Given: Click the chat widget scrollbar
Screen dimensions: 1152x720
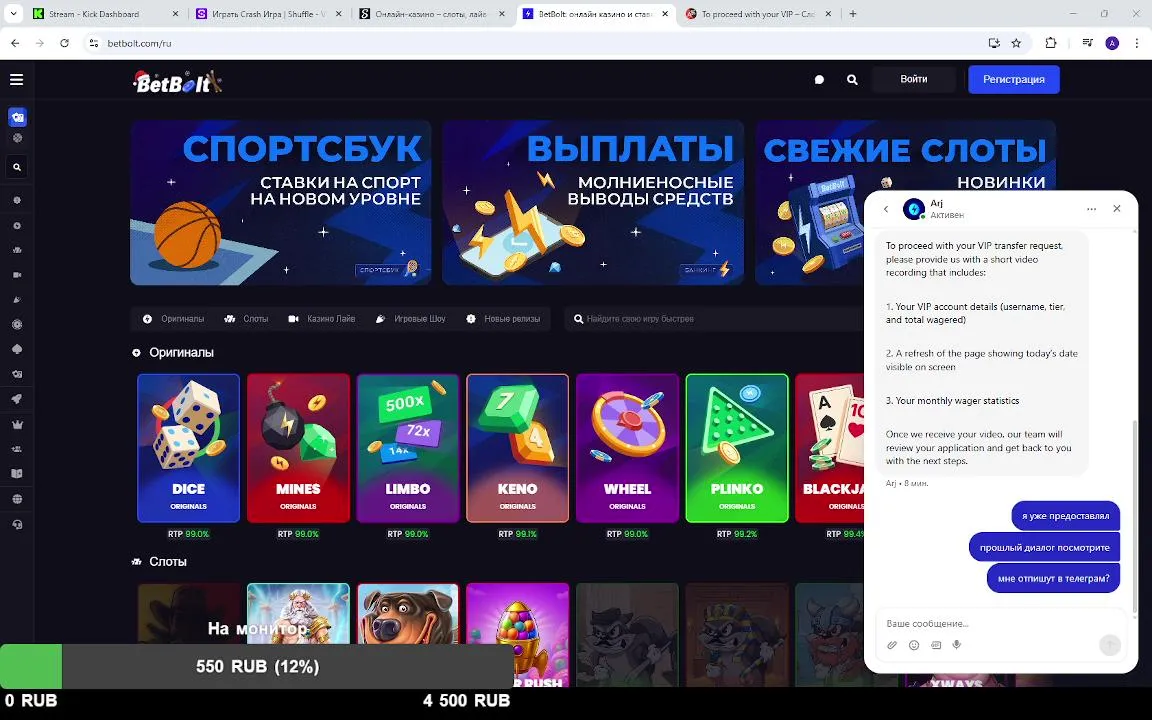Looking at the screenshot, I should (1134, 518).
